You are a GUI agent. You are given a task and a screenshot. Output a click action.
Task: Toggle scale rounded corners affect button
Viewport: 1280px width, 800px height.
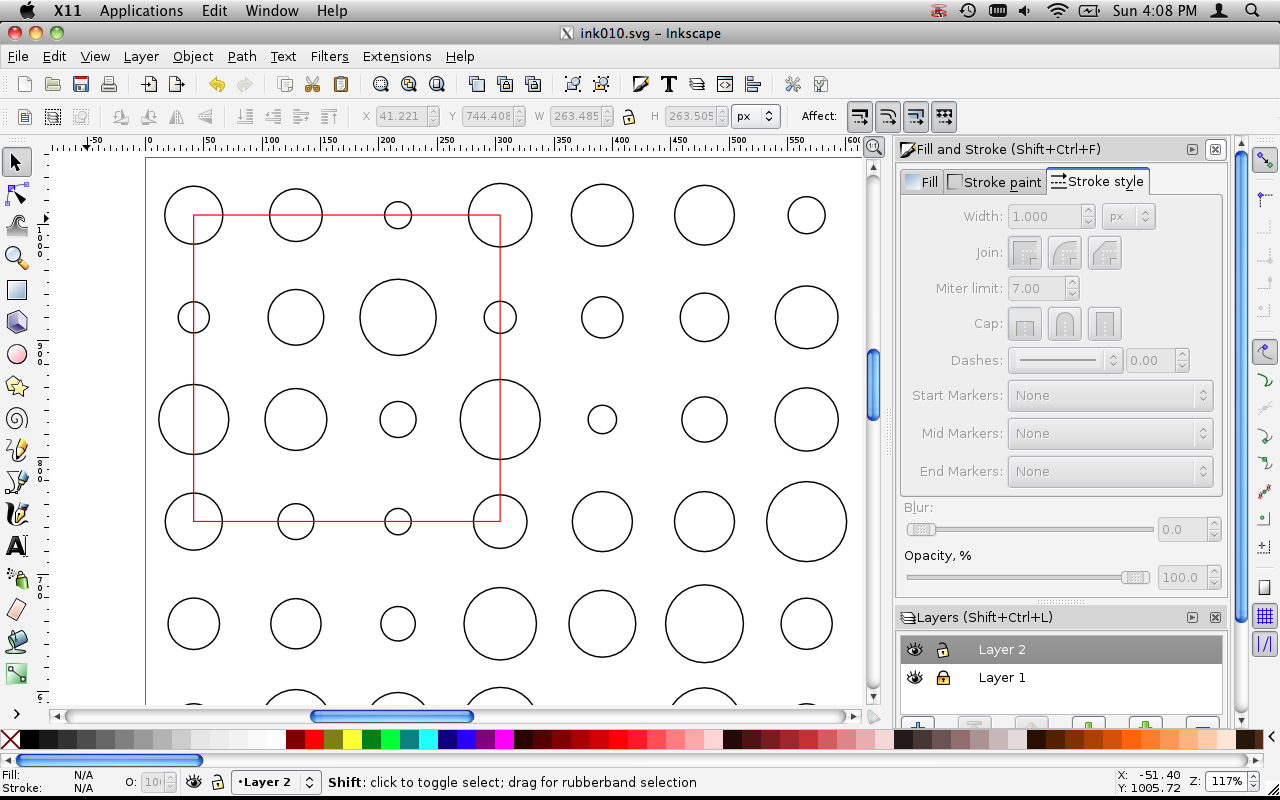[888, 116]
